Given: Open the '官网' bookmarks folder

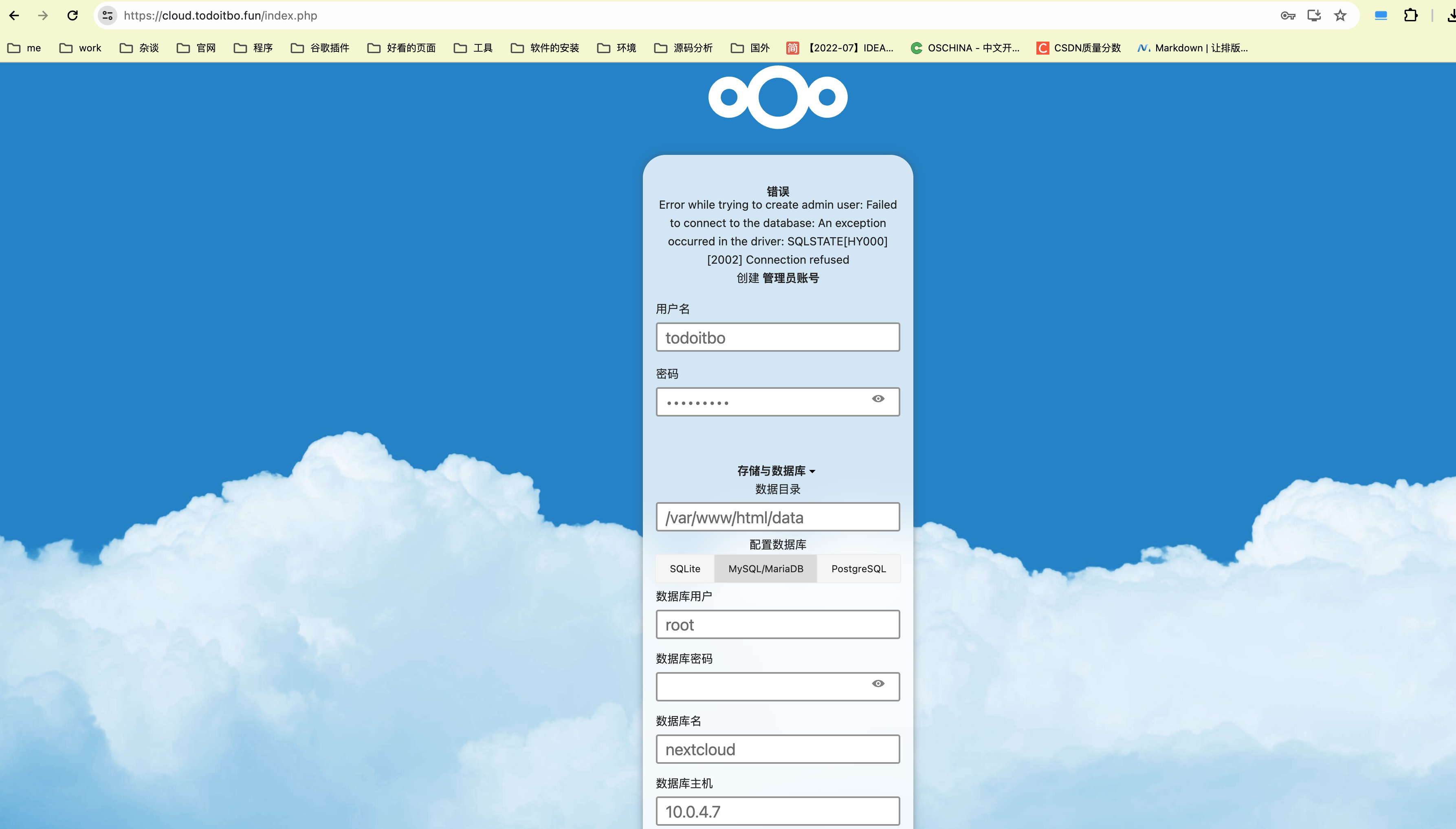Looking at the screenshot, I should click(196, 48).
